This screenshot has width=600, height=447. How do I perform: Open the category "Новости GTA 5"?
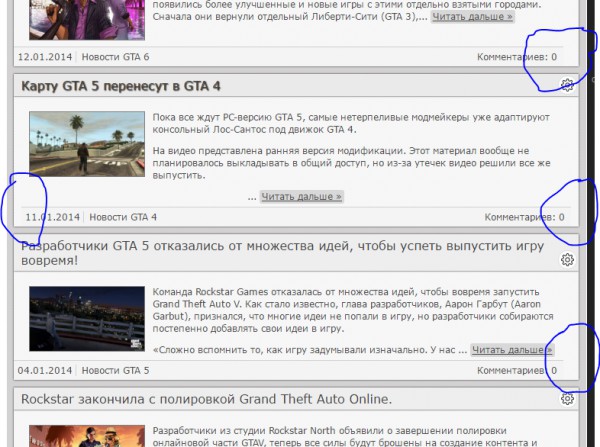pyautogui.click(x=115, y=370)
